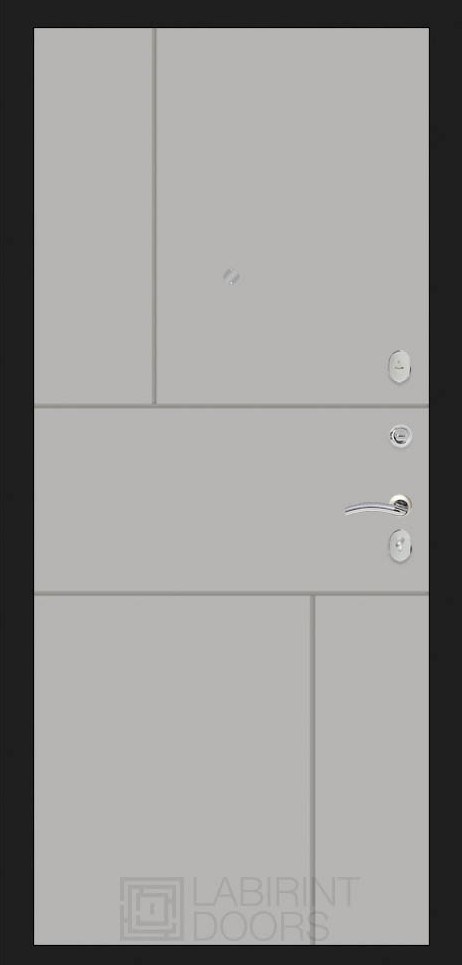Select the narrow lower-right door panel
The height and width of the screenshot is (965, 462).
click(372, 769)
